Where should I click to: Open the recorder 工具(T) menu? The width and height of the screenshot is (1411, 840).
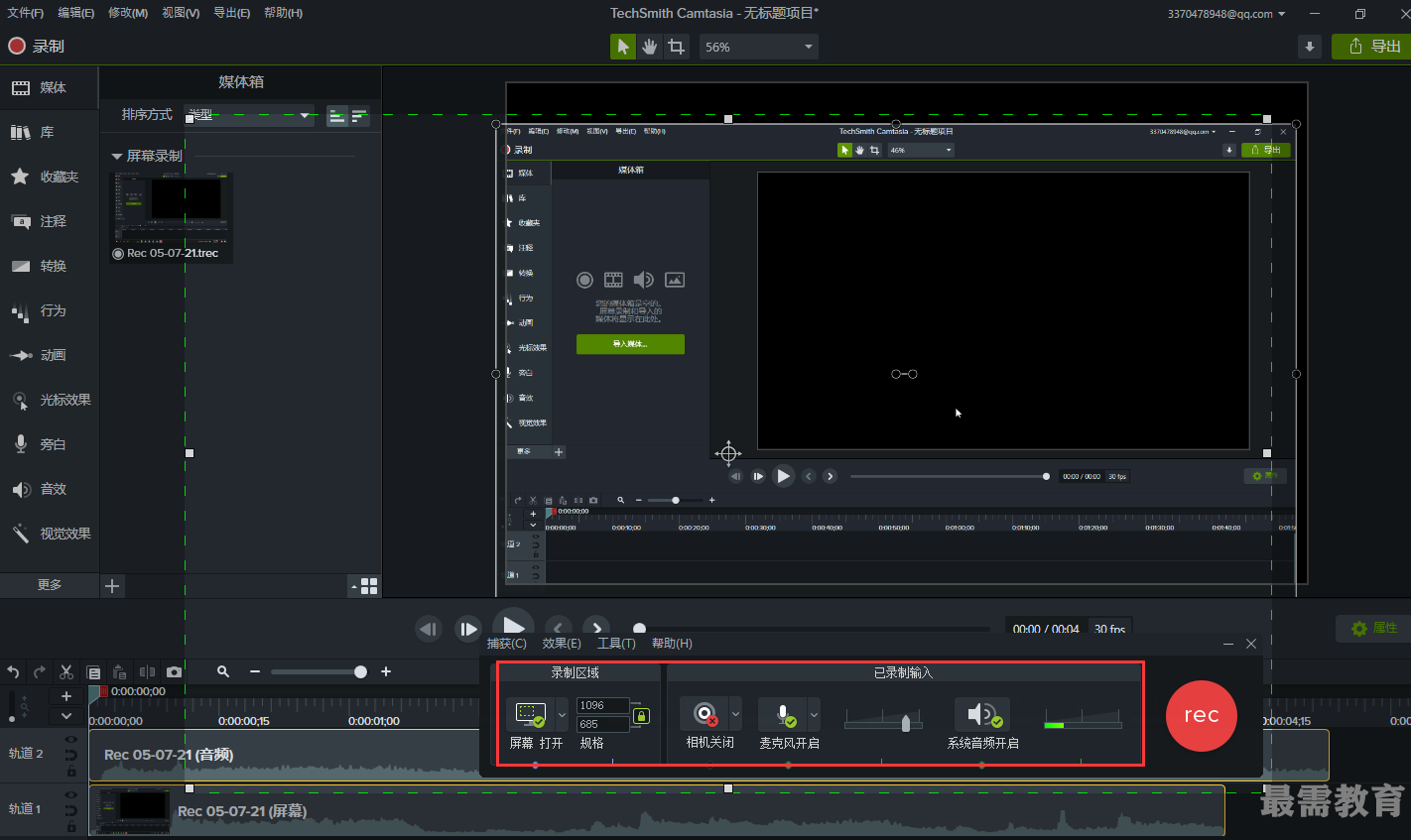click(x=616, y=644)
